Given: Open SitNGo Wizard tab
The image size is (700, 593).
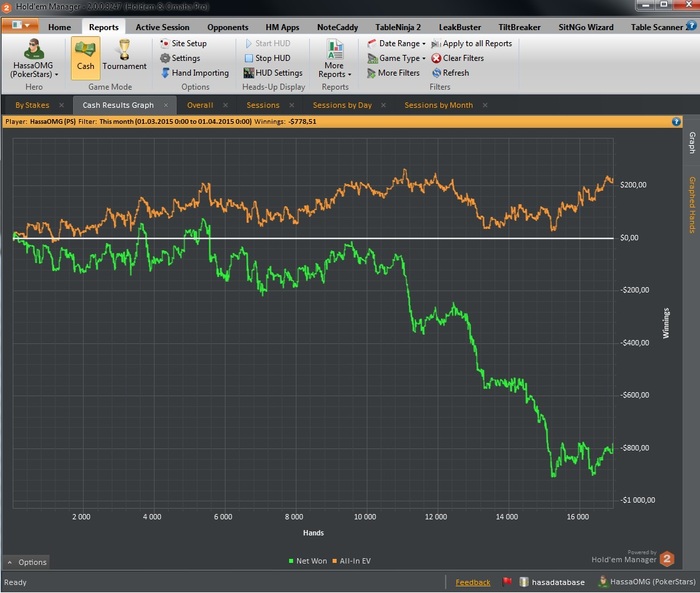Looking at the screenshot, I should pos(586,27).
